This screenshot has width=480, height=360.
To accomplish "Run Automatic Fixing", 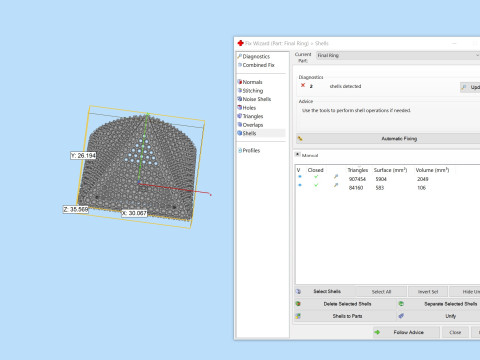I will (x=388, y=139).
